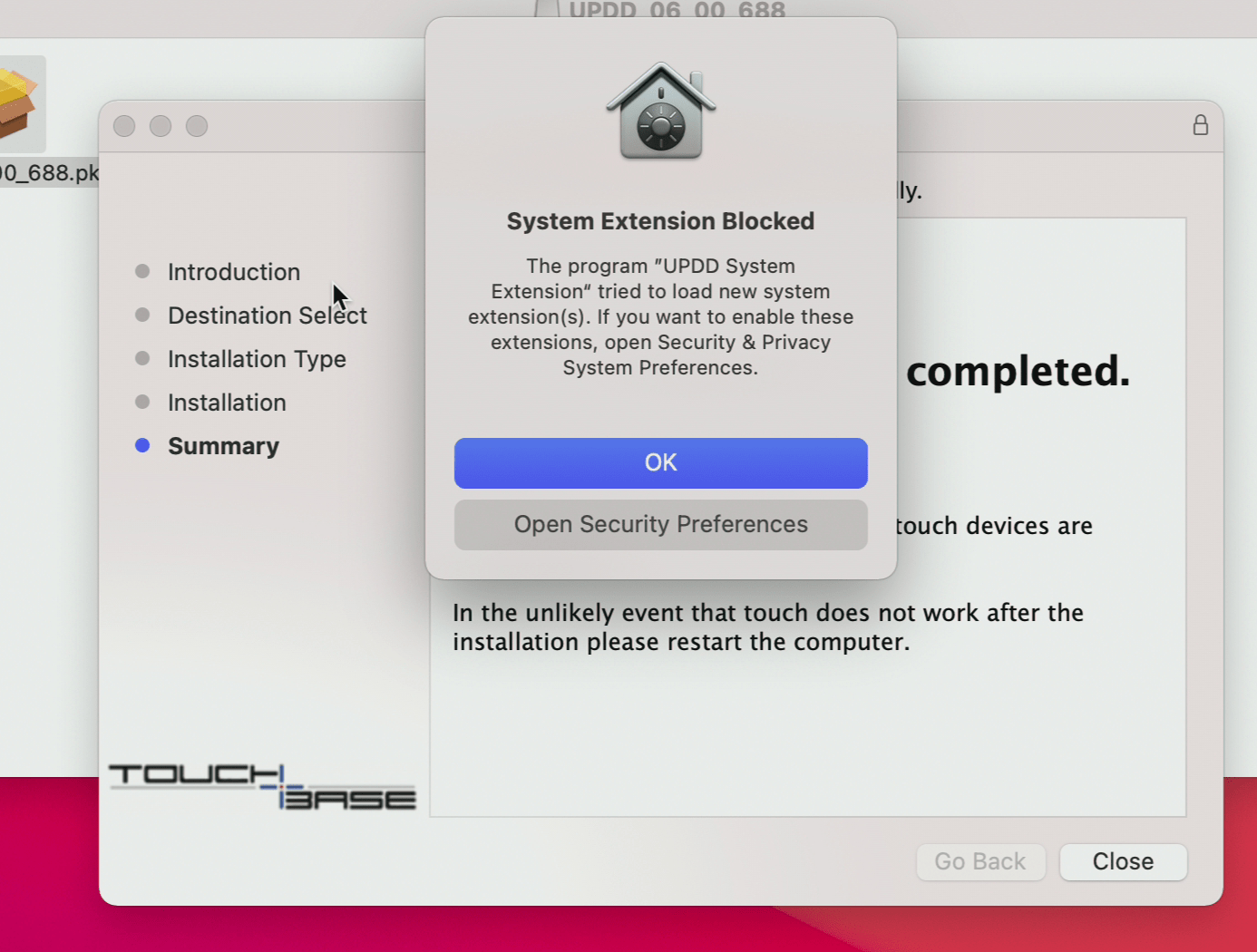Click the installer window's zoom button
This screenshot has height=952, width=1257.
[197, 126]
